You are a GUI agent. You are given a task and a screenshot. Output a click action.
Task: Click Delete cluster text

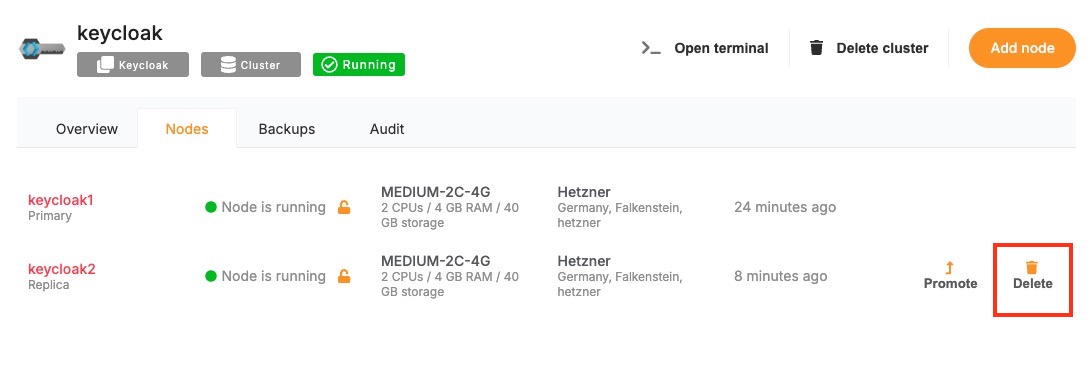(882, 48)
